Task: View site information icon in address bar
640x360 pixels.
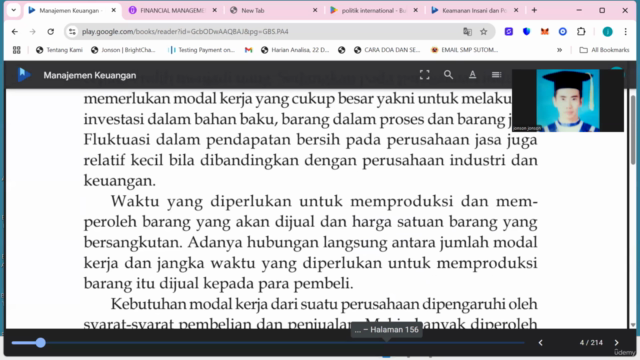Action: [x=72, y=31]
